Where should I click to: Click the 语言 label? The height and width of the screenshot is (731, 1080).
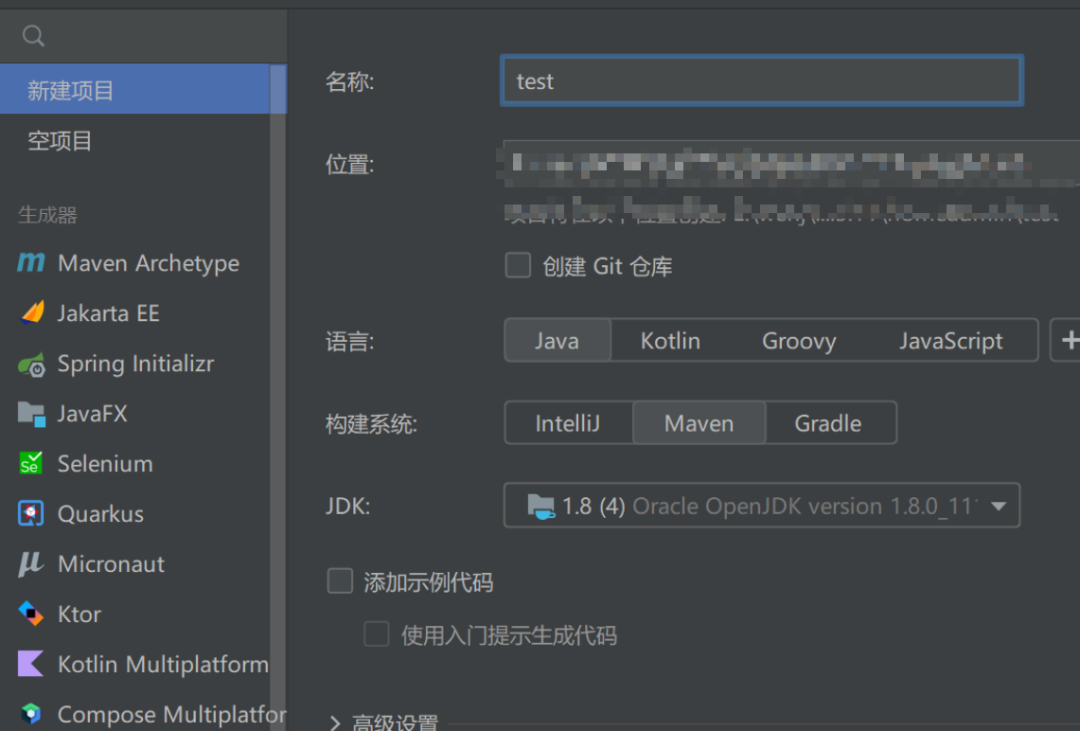350,340
